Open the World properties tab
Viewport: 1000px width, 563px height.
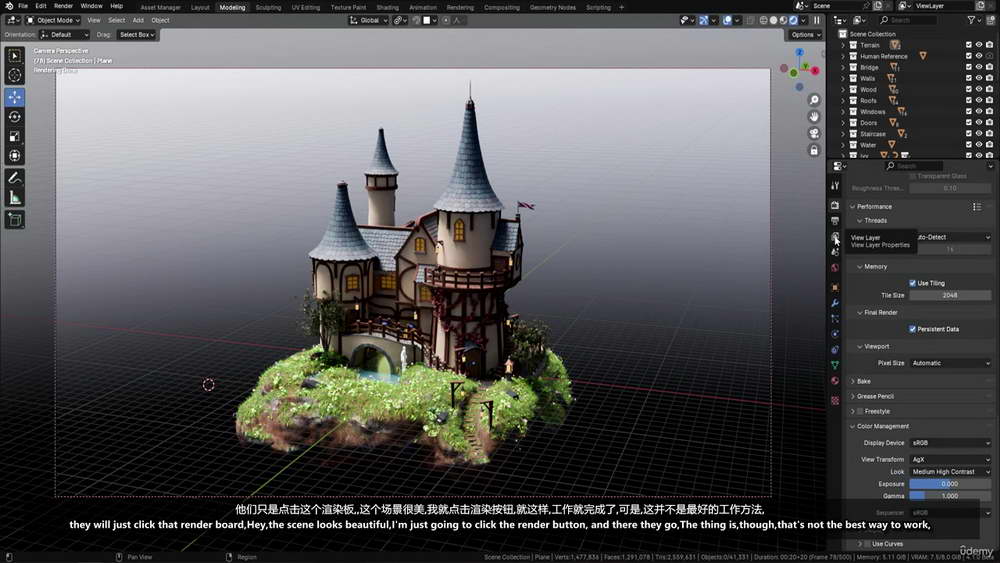pos(835,268)
